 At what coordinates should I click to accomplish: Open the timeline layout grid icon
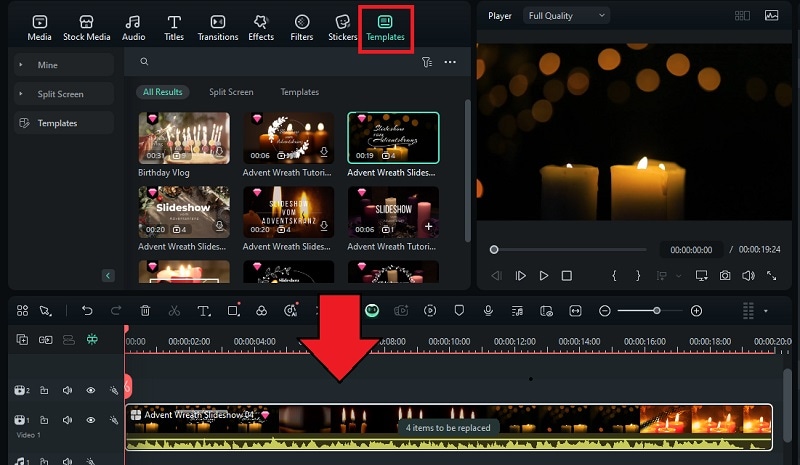pyautogui.click(x=22, y=311)
